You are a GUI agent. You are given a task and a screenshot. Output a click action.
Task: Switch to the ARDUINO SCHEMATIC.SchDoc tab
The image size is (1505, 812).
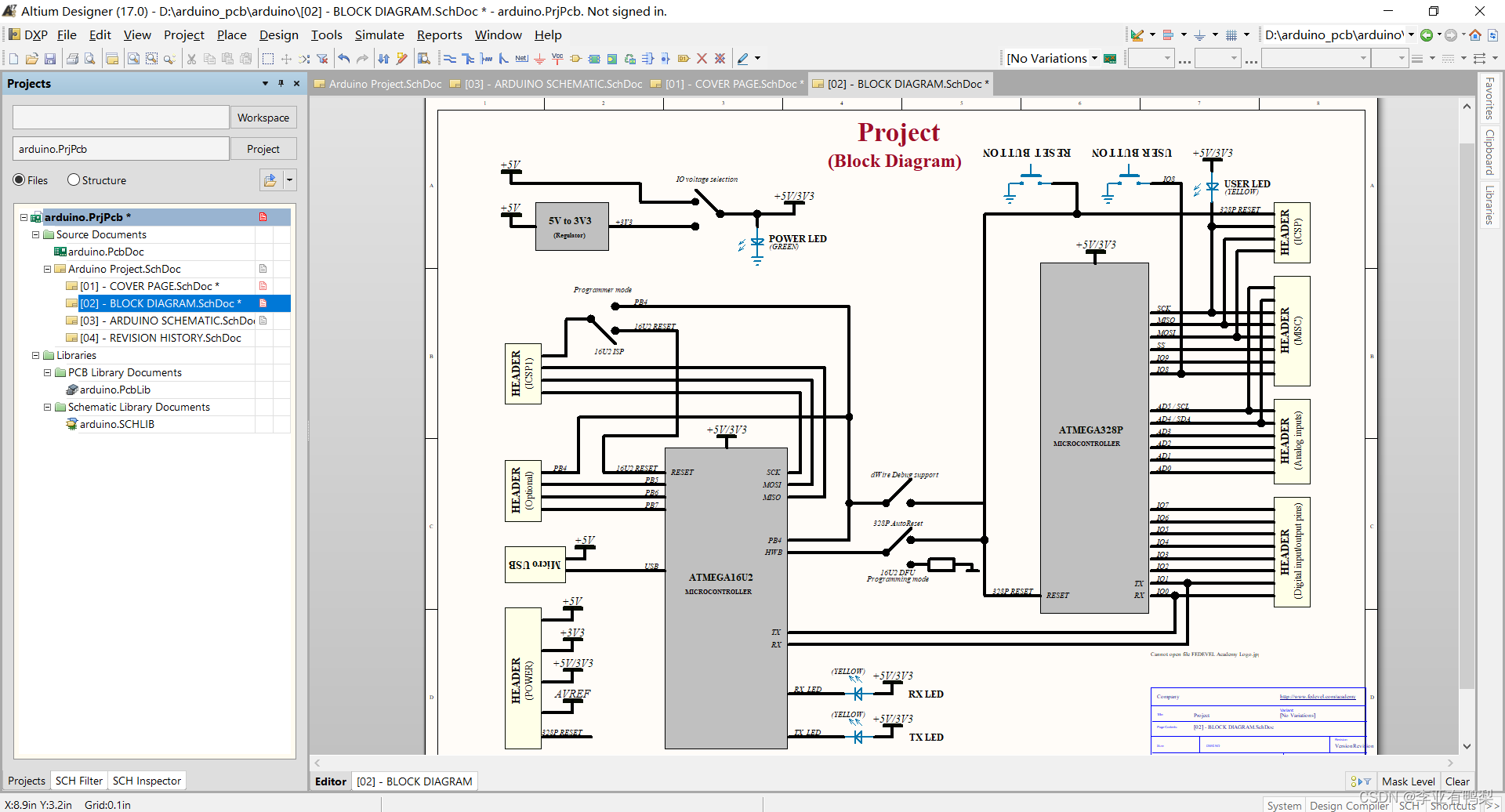click(546, 84)
